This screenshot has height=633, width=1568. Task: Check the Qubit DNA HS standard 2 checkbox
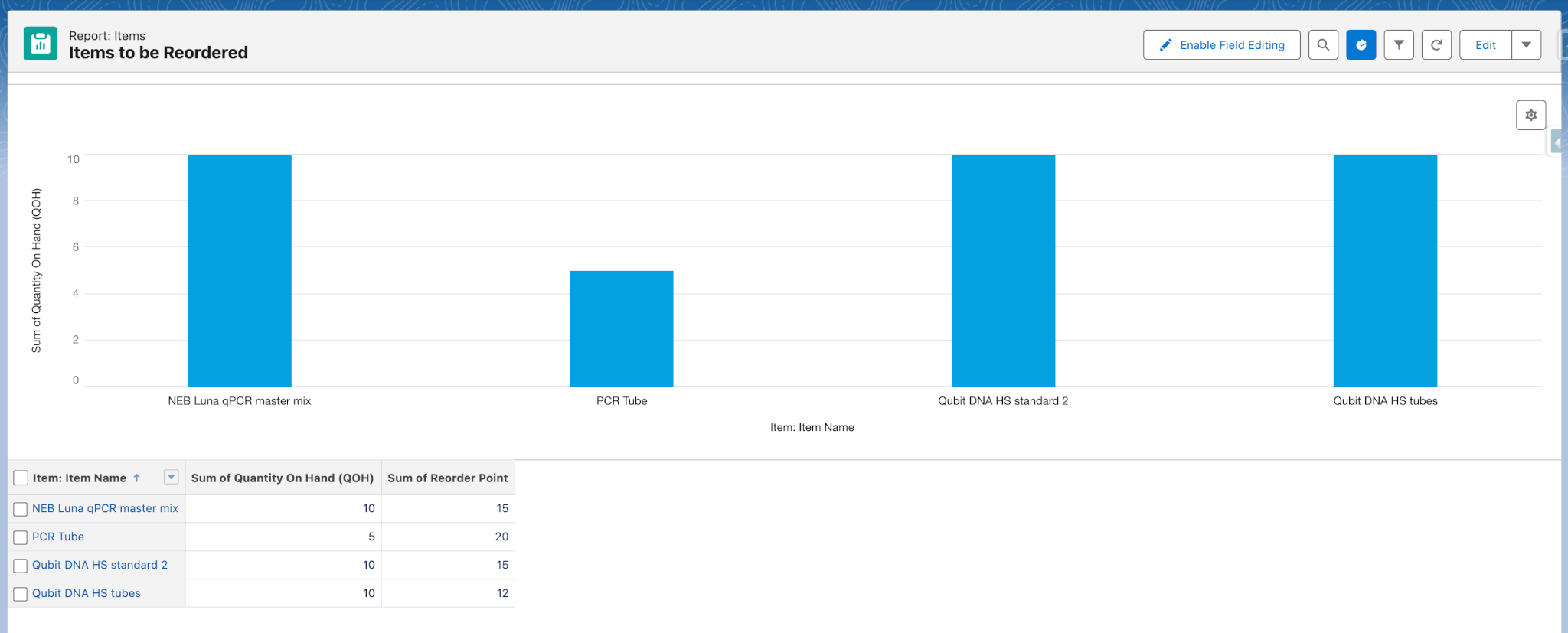coord(21,566)
